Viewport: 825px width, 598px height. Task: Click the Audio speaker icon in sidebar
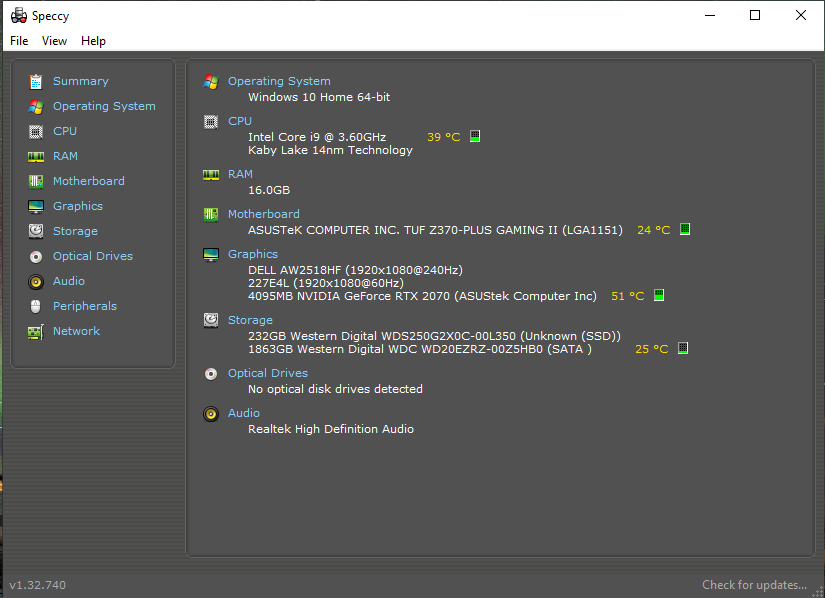36,282
